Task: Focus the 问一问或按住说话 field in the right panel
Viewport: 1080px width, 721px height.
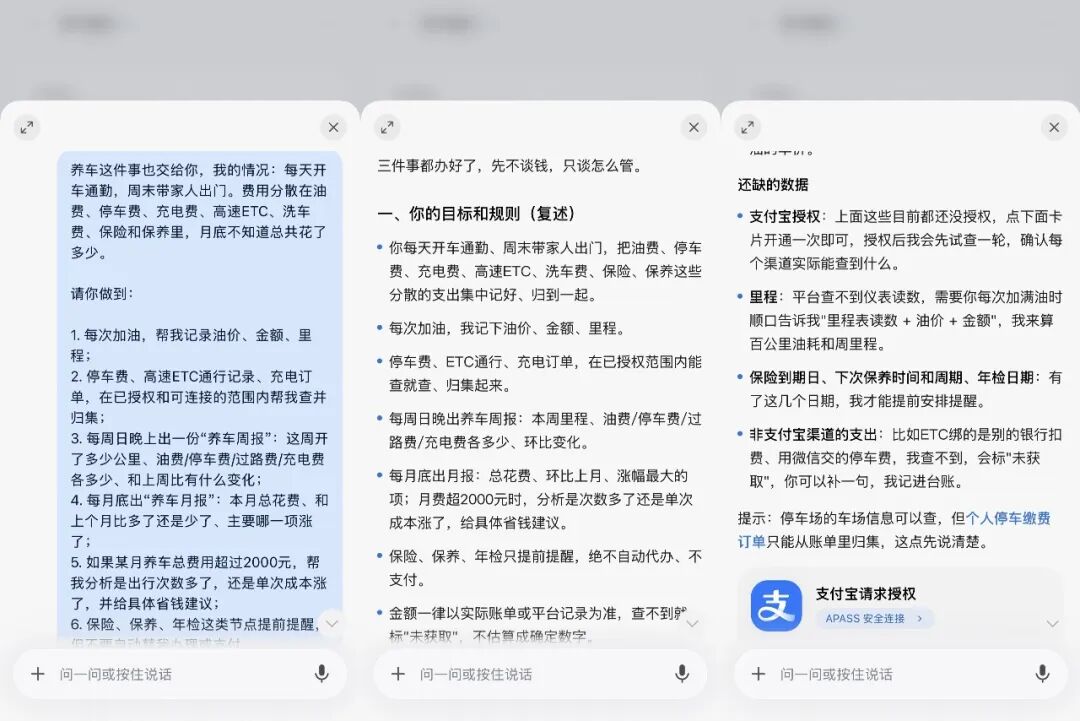Action: click(900, 674)
